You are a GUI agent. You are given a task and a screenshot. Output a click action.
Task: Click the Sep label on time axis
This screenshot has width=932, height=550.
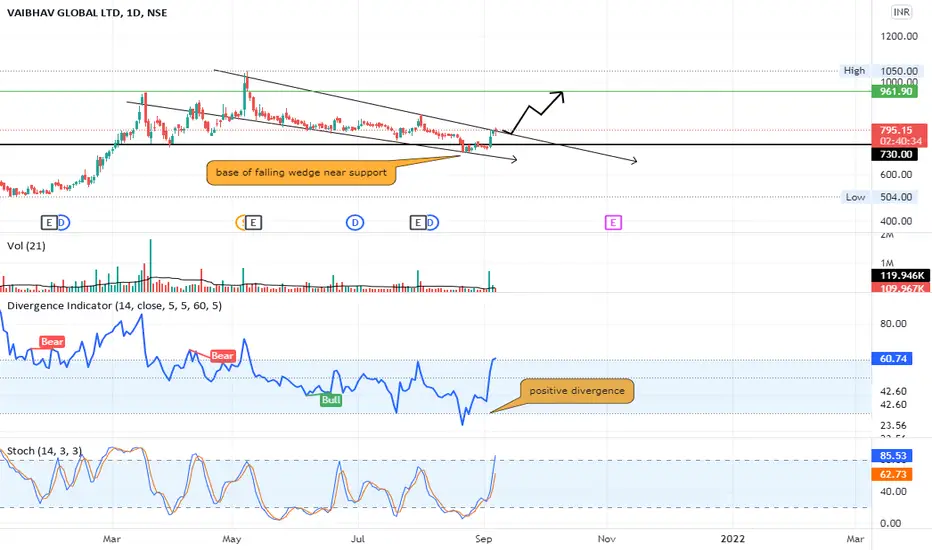click(484, 539)
